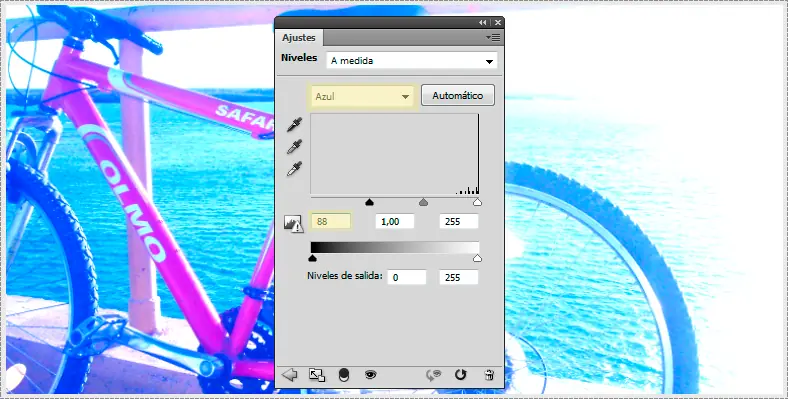The width and height of the screenshot is (788, 399).
Task: Click the output white level slider
Action: 477,258
